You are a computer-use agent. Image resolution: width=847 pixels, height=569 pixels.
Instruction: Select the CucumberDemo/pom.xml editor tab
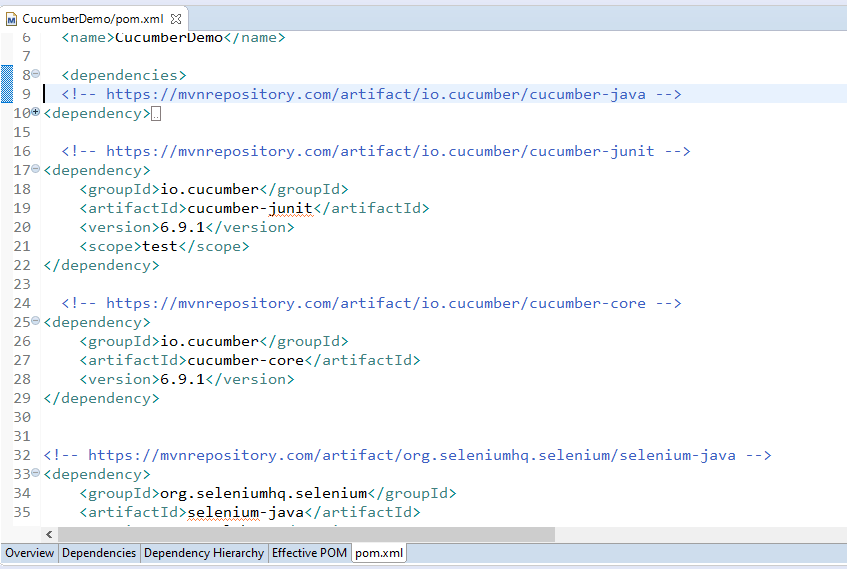pyautogui.click(x=92, y=19)
